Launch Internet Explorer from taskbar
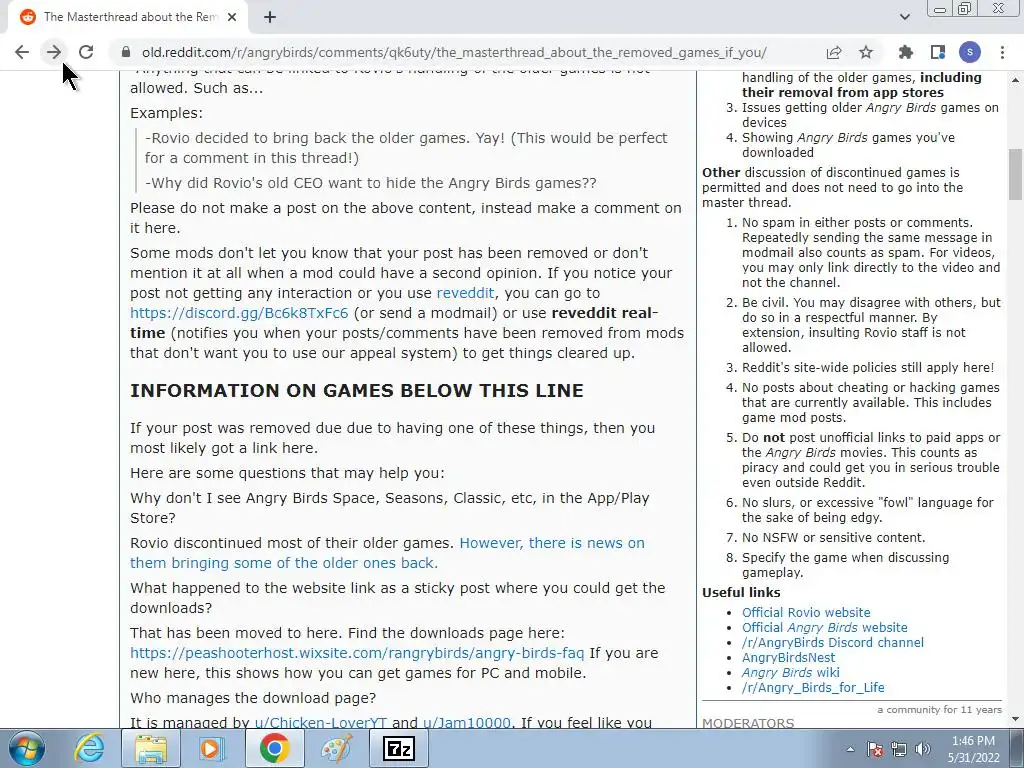This screenshot has width=1024, height=768. point(89,748)
